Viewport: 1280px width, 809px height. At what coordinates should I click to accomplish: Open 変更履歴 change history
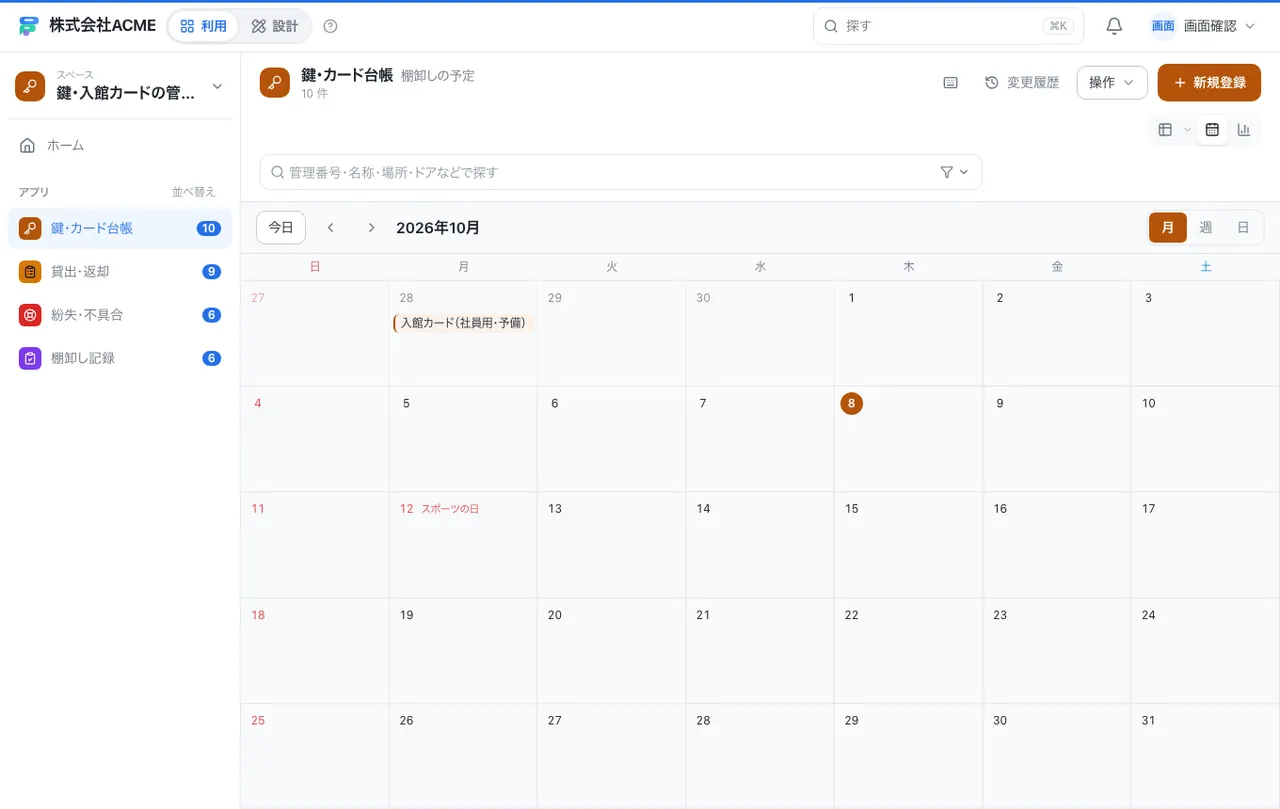1022,83
